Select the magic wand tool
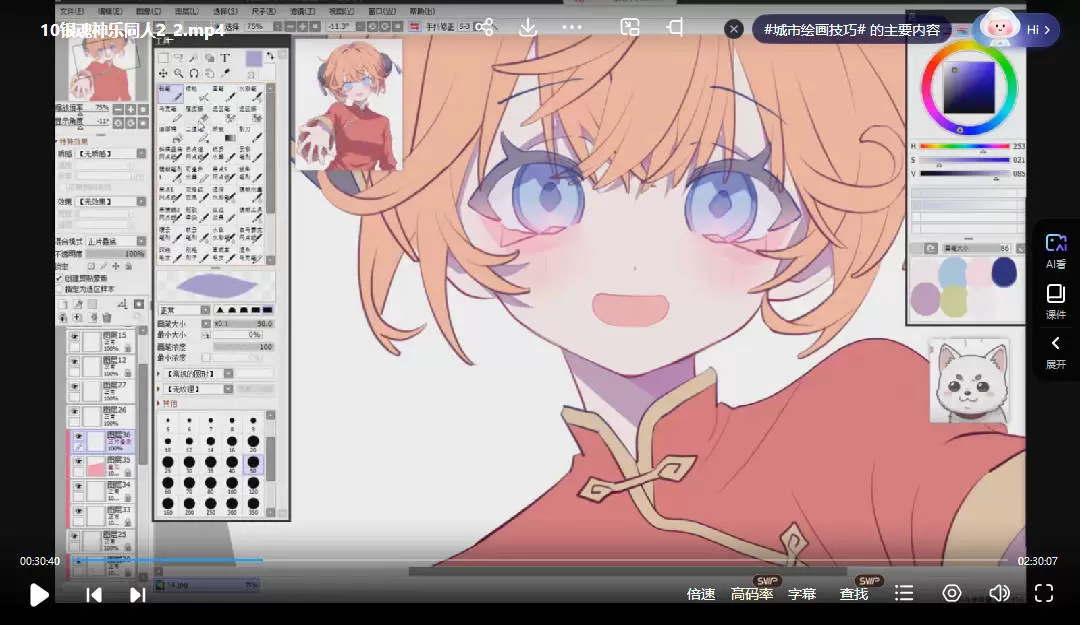1080x625 pixels. tap(194, 58)
